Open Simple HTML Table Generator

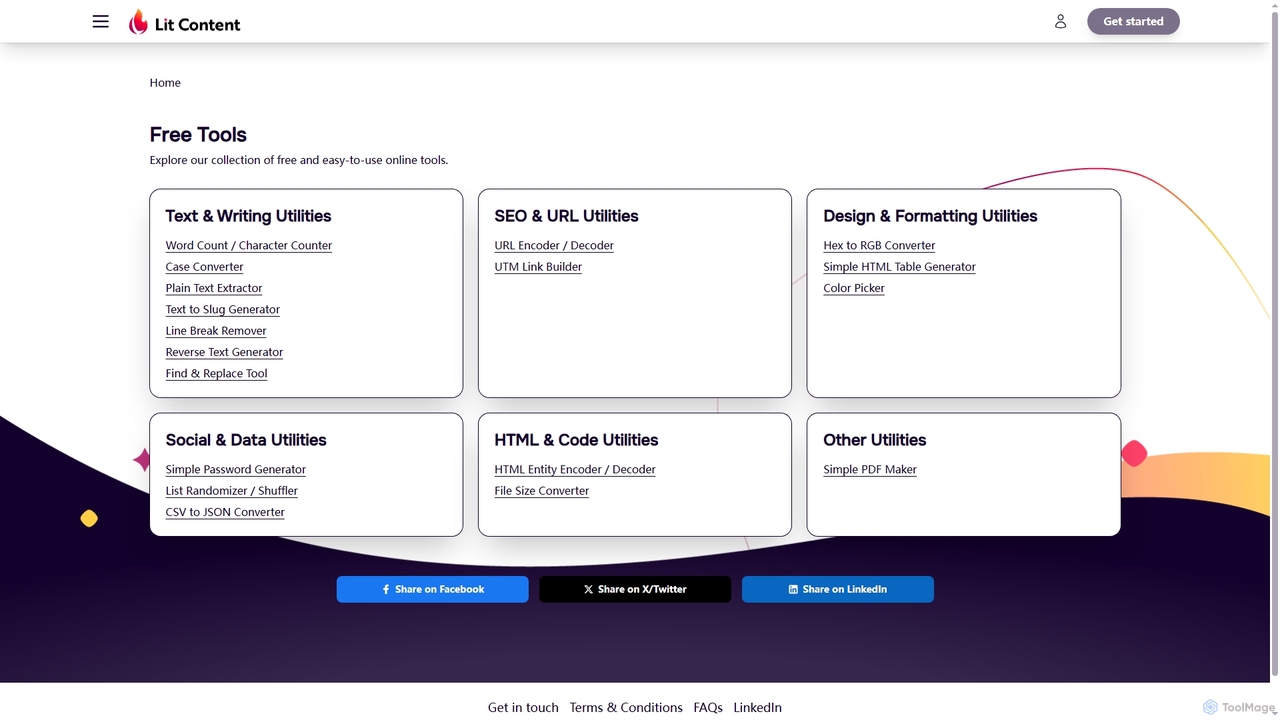point(899,267)
